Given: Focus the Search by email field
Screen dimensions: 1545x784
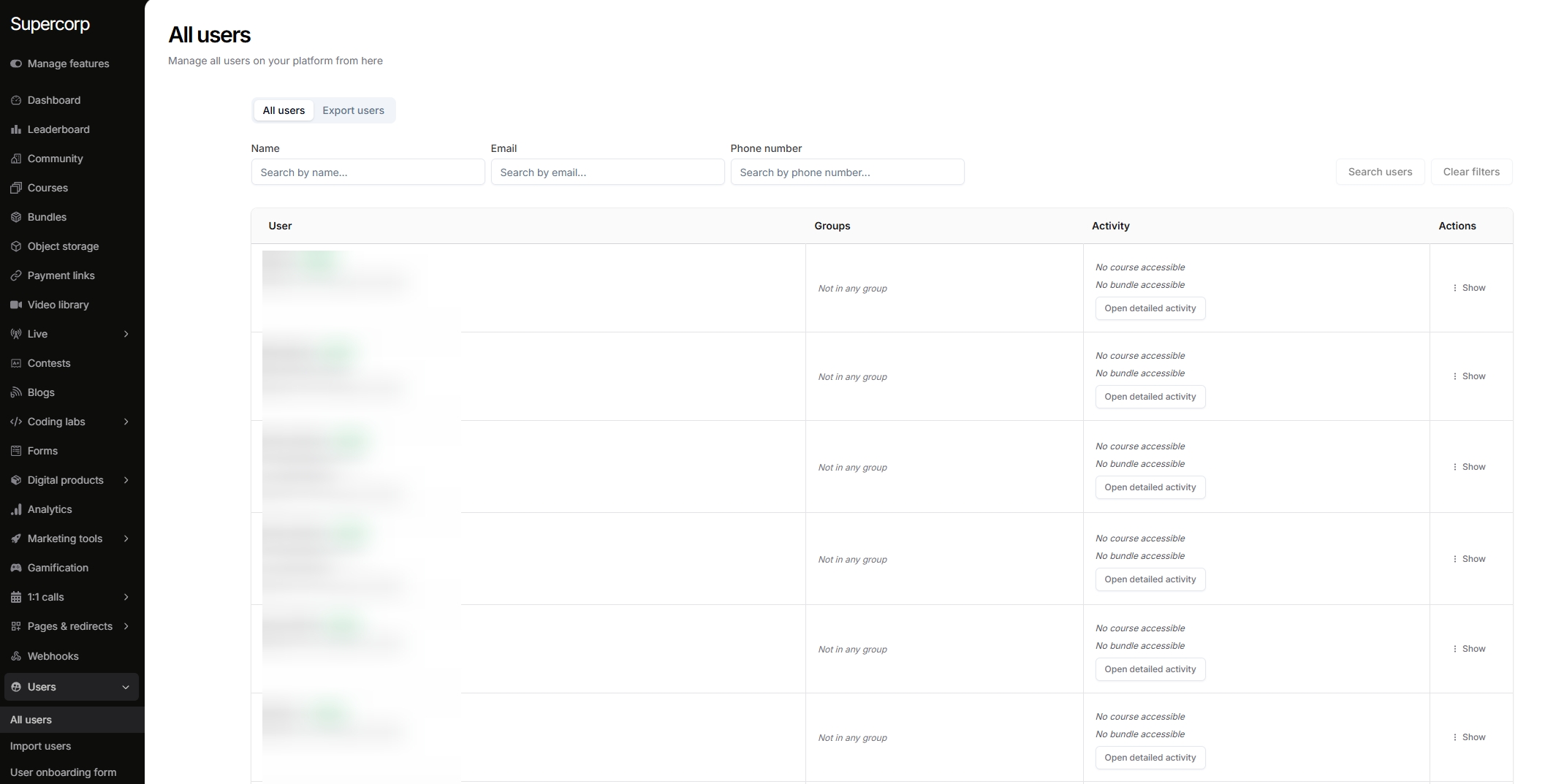Looking at the screenshot, I should pyautogui.click(x=607, y=172).
